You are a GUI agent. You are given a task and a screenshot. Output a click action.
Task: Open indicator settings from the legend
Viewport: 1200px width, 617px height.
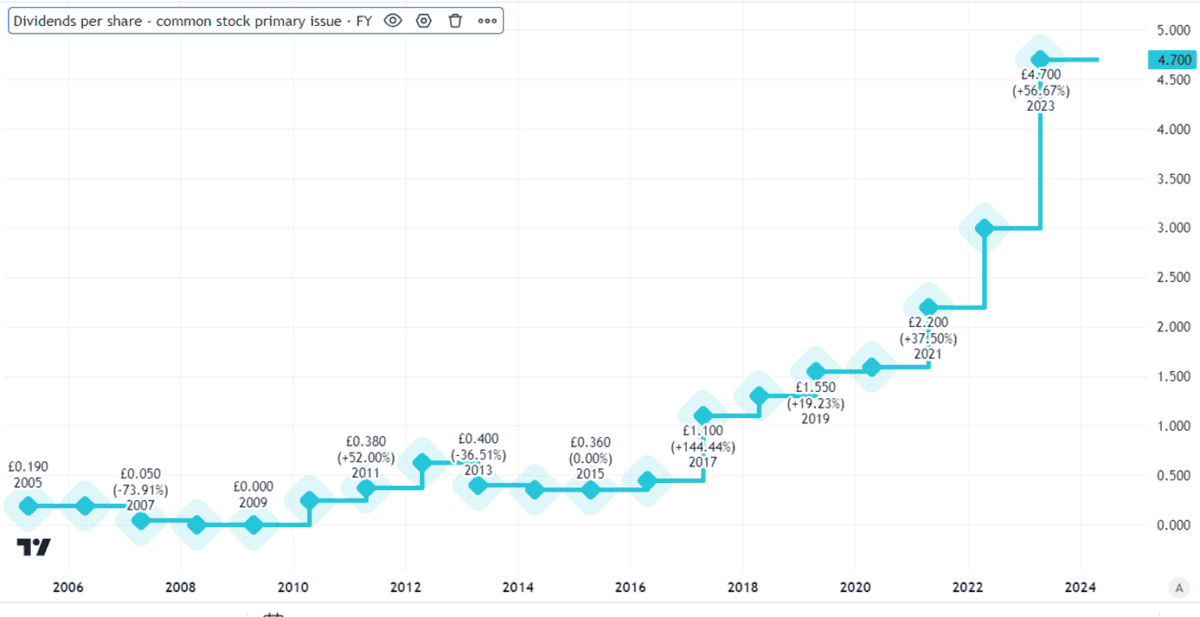[x=424, y=21]
